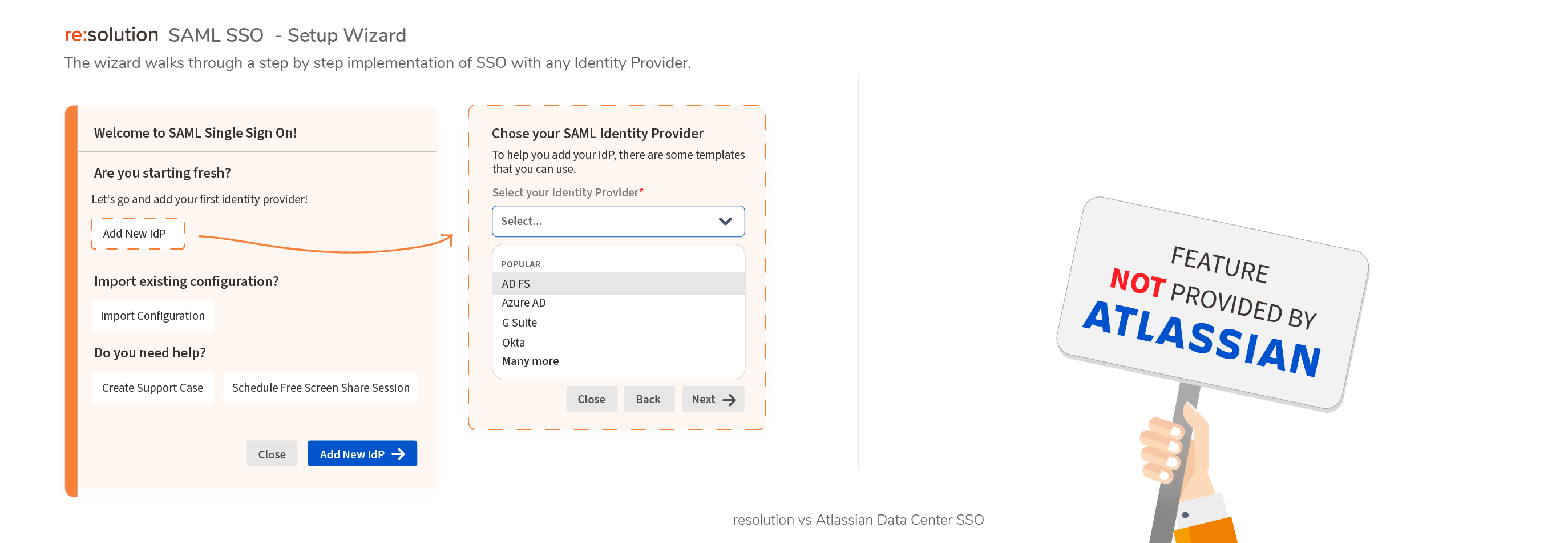This screenshot has width=1568, height=543.
Task: Schedule Free Screen Share Session
Action: [x=321, y=388]
